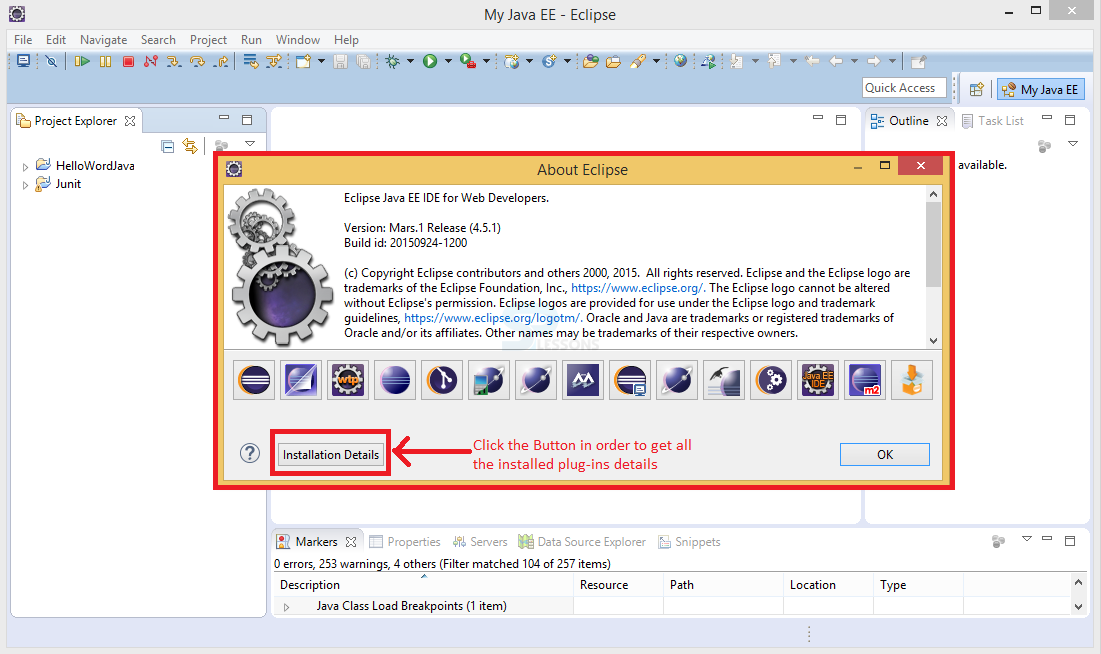Click the New wizard toolbar icon
The image size is (1101, 654).
303,61
